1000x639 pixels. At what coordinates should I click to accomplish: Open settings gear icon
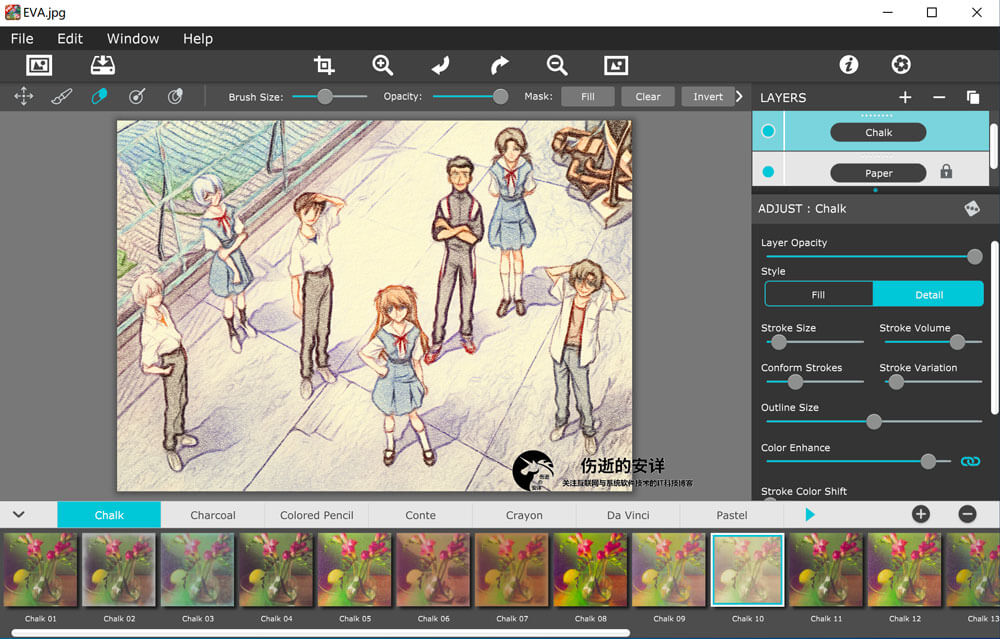[x=901, y=64]
